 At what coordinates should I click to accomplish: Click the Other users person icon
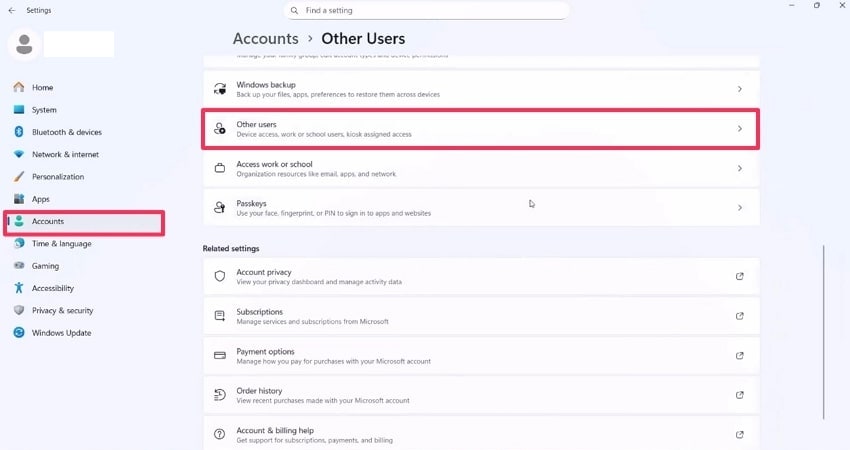click(x=220, y=128)
